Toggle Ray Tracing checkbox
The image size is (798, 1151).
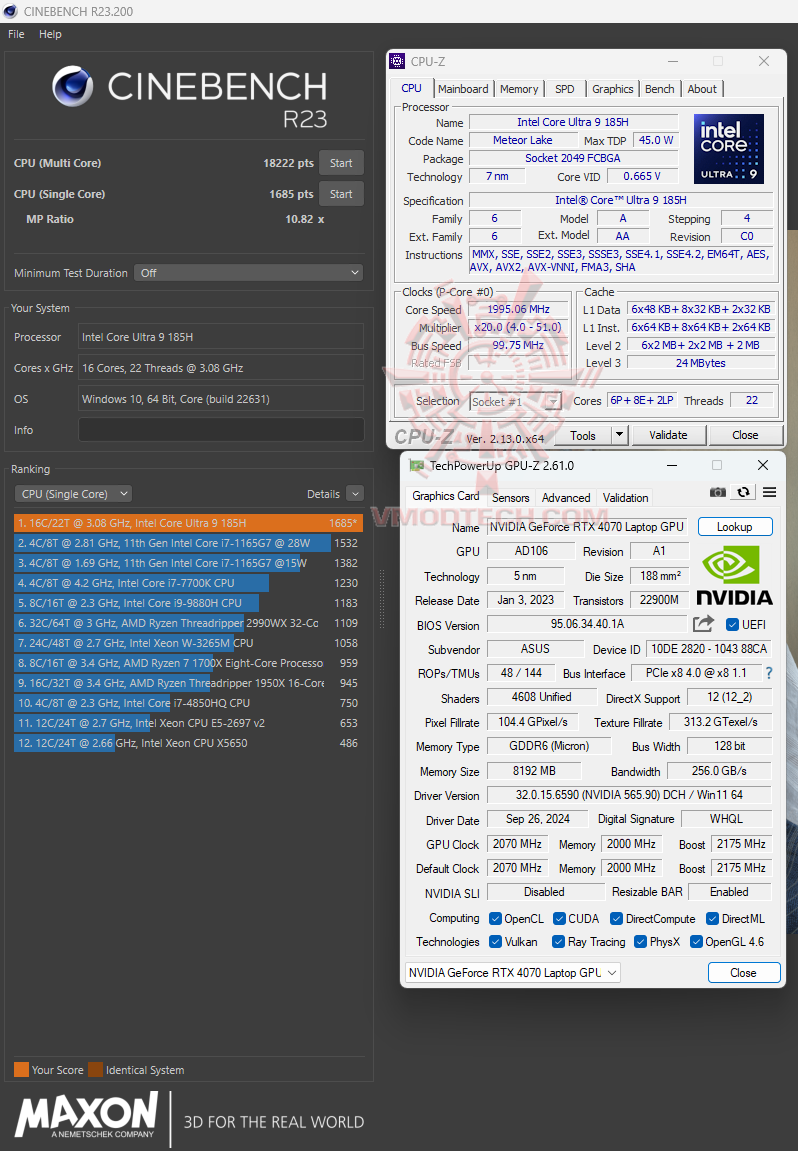559,942
